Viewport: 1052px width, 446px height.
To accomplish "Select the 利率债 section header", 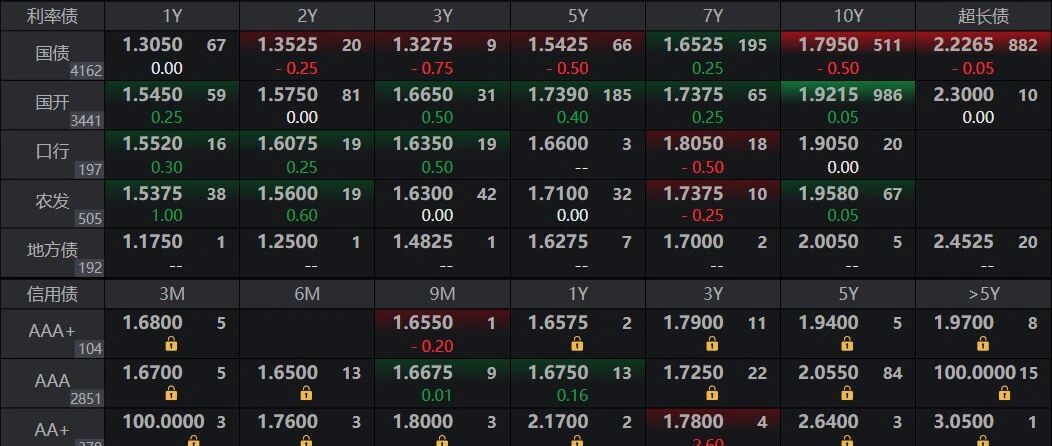I will (52, 16).
